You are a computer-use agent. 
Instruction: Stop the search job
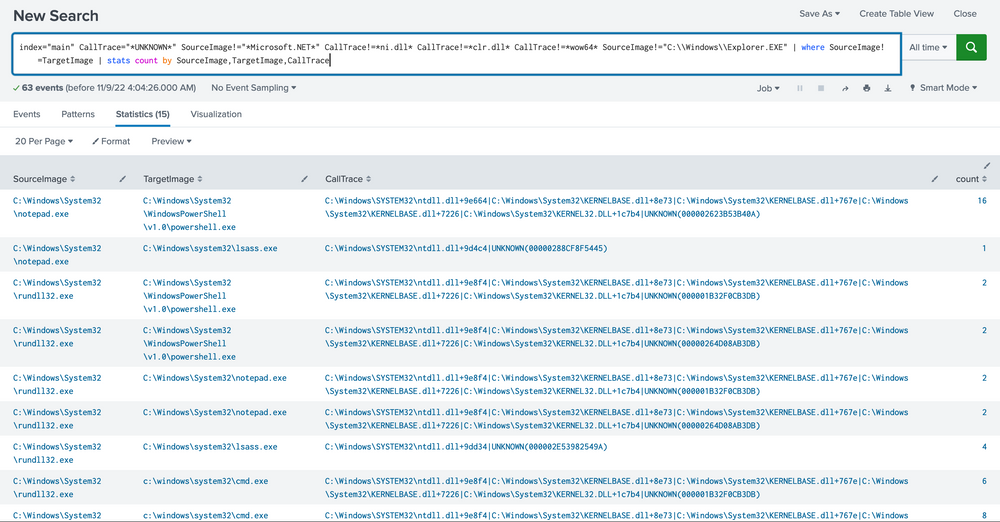pyautogui.click(x=820, y=88)
